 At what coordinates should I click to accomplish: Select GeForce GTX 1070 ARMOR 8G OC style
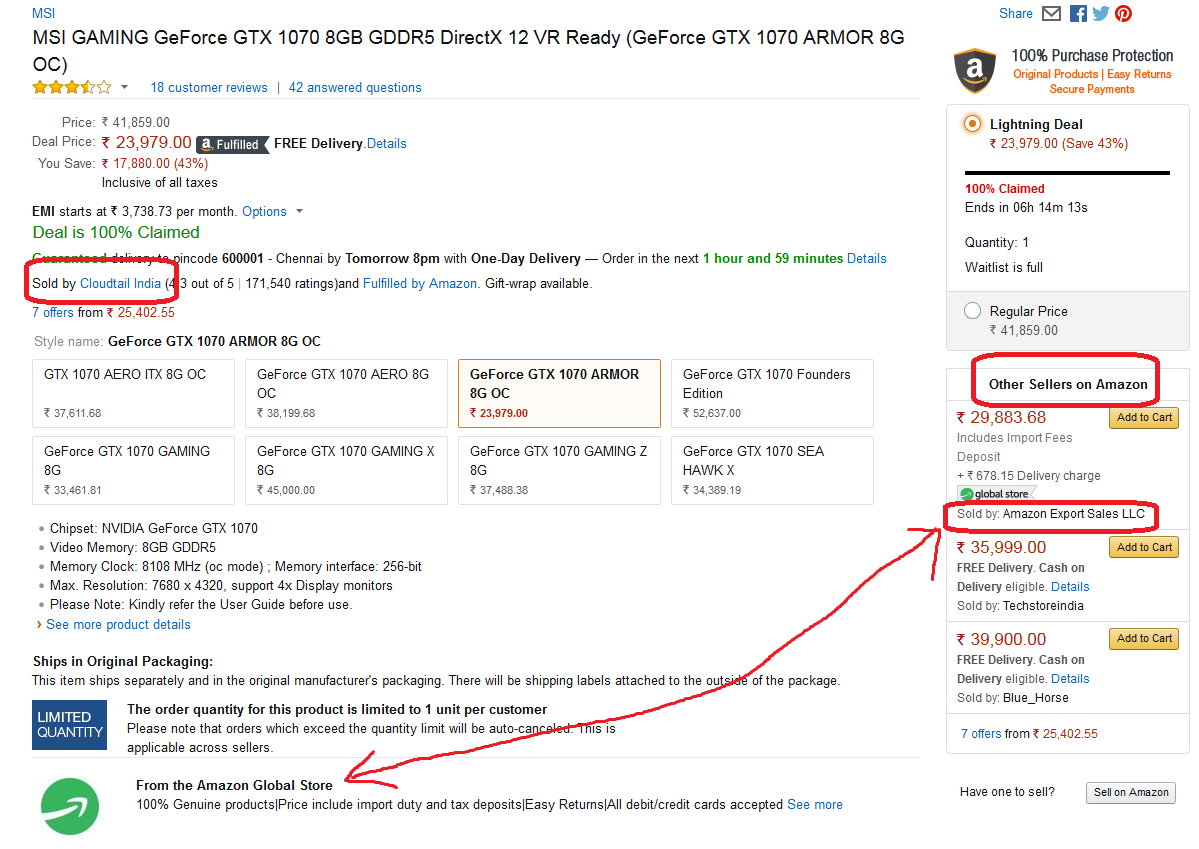tap(559, 393)
